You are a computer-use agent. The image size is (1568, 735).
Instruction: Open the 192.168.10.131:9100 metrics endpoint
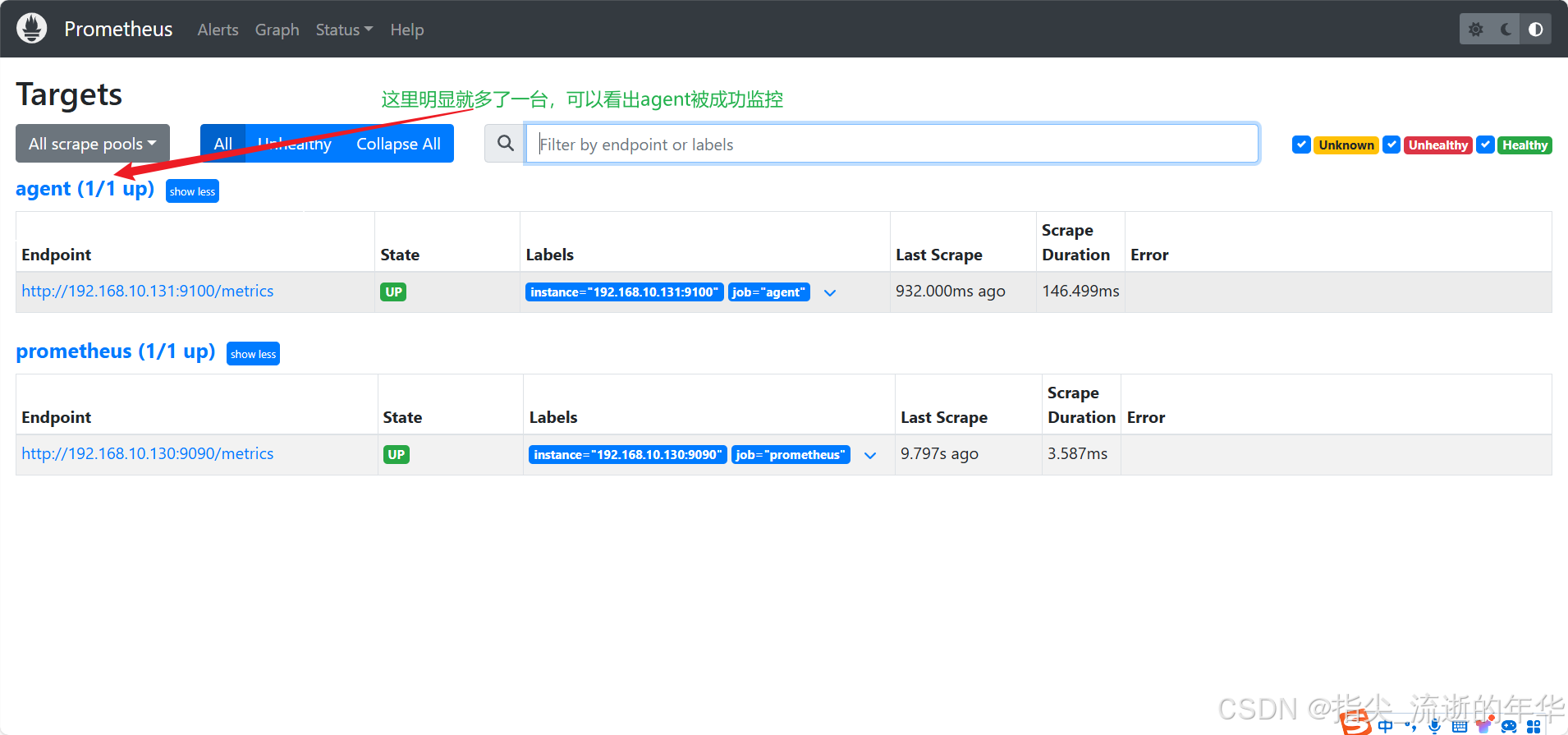point(148,291)
